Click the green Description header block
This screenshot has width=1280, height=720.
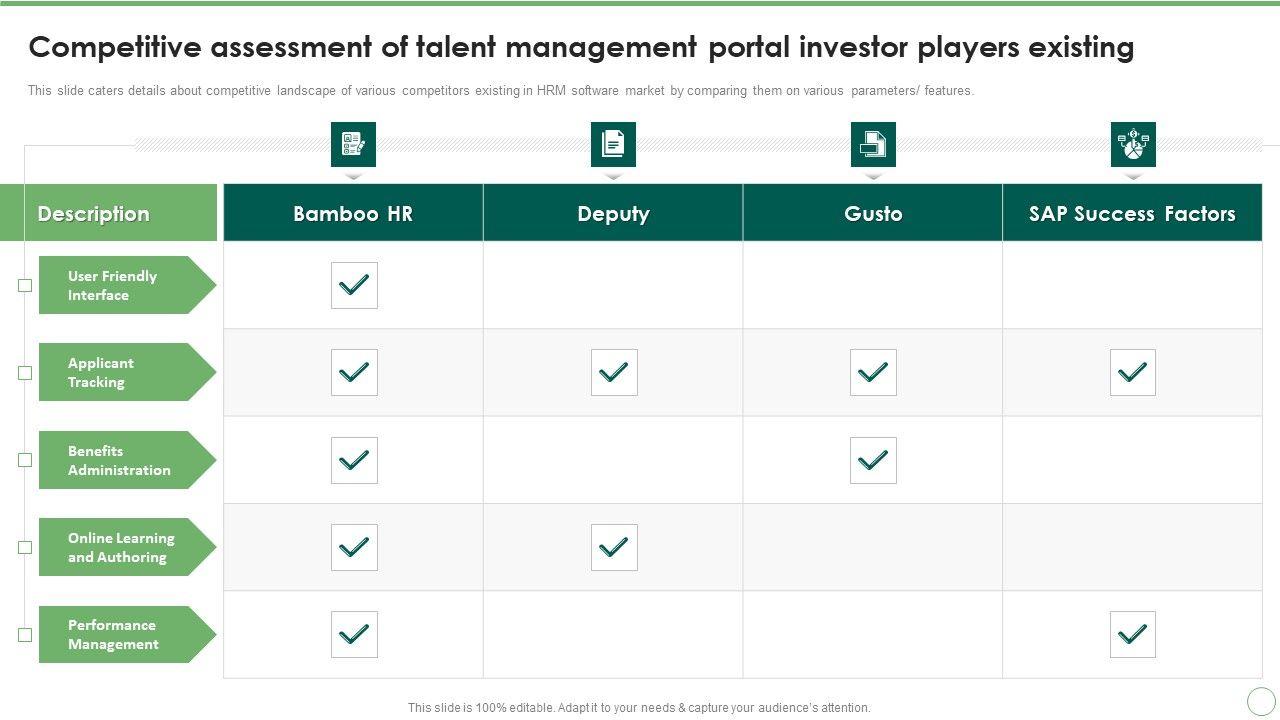[108, 213]
